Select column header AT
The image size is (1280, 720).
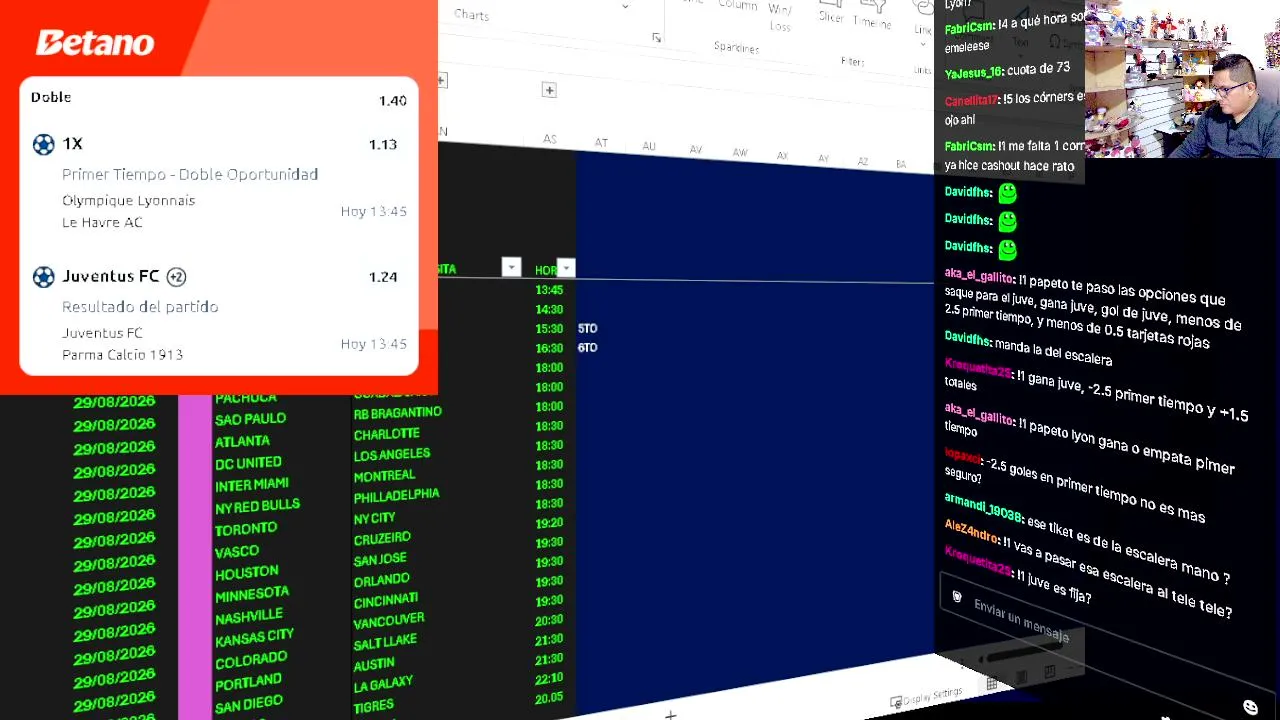click(601, 143)
